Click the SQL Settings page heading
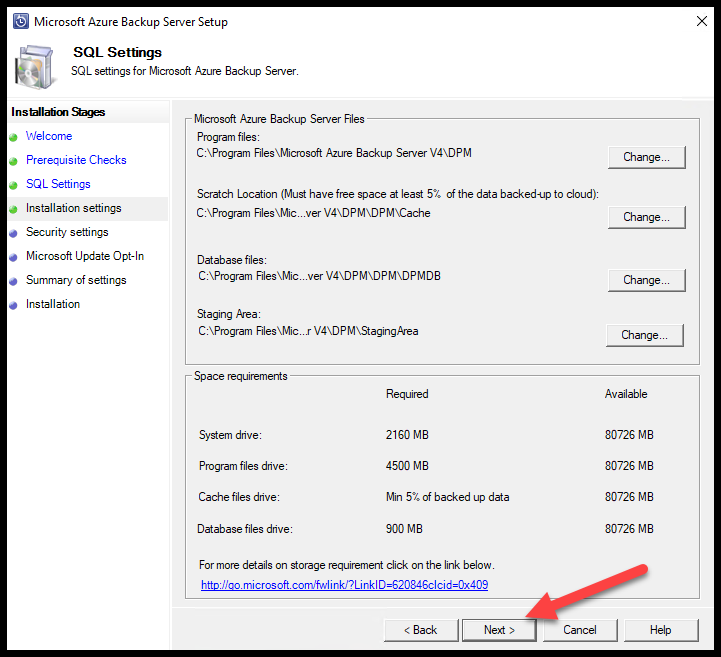 tap(118, 52)
